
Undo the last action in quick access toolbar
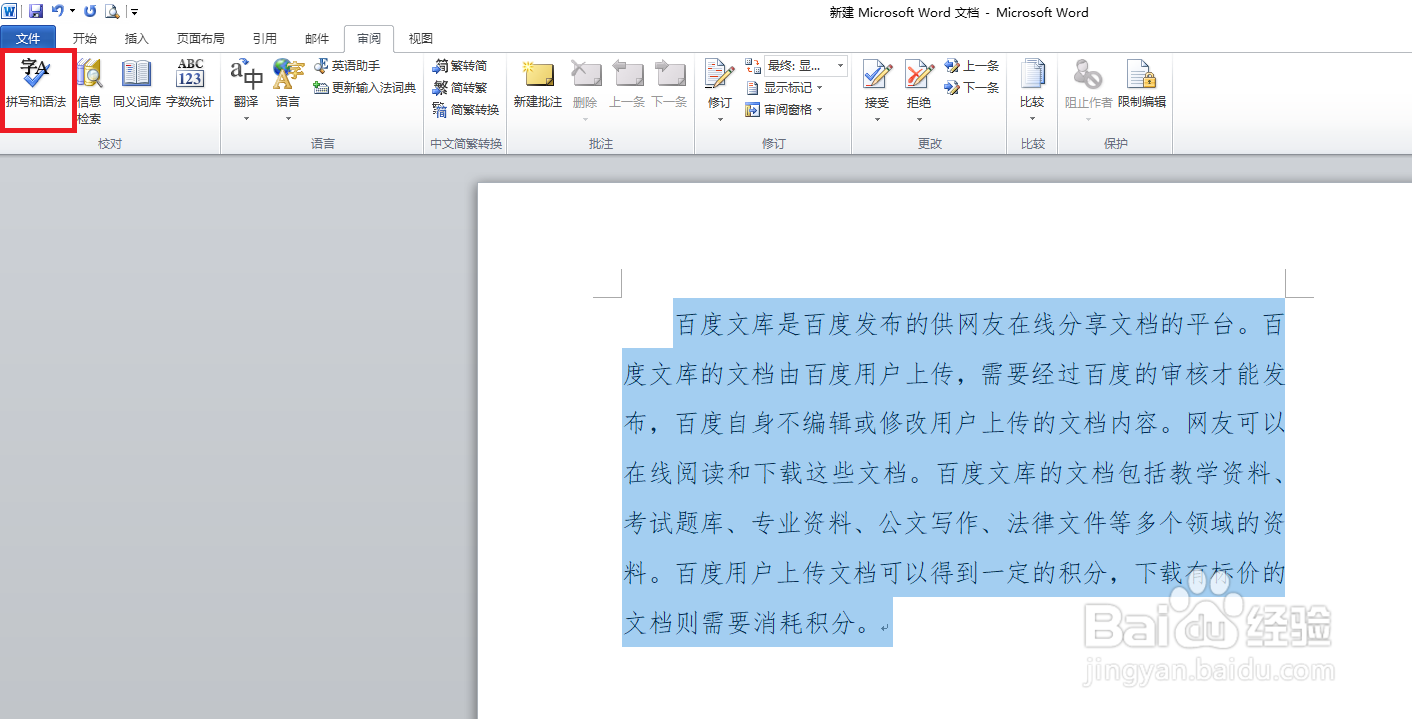[x=58, y=12]
